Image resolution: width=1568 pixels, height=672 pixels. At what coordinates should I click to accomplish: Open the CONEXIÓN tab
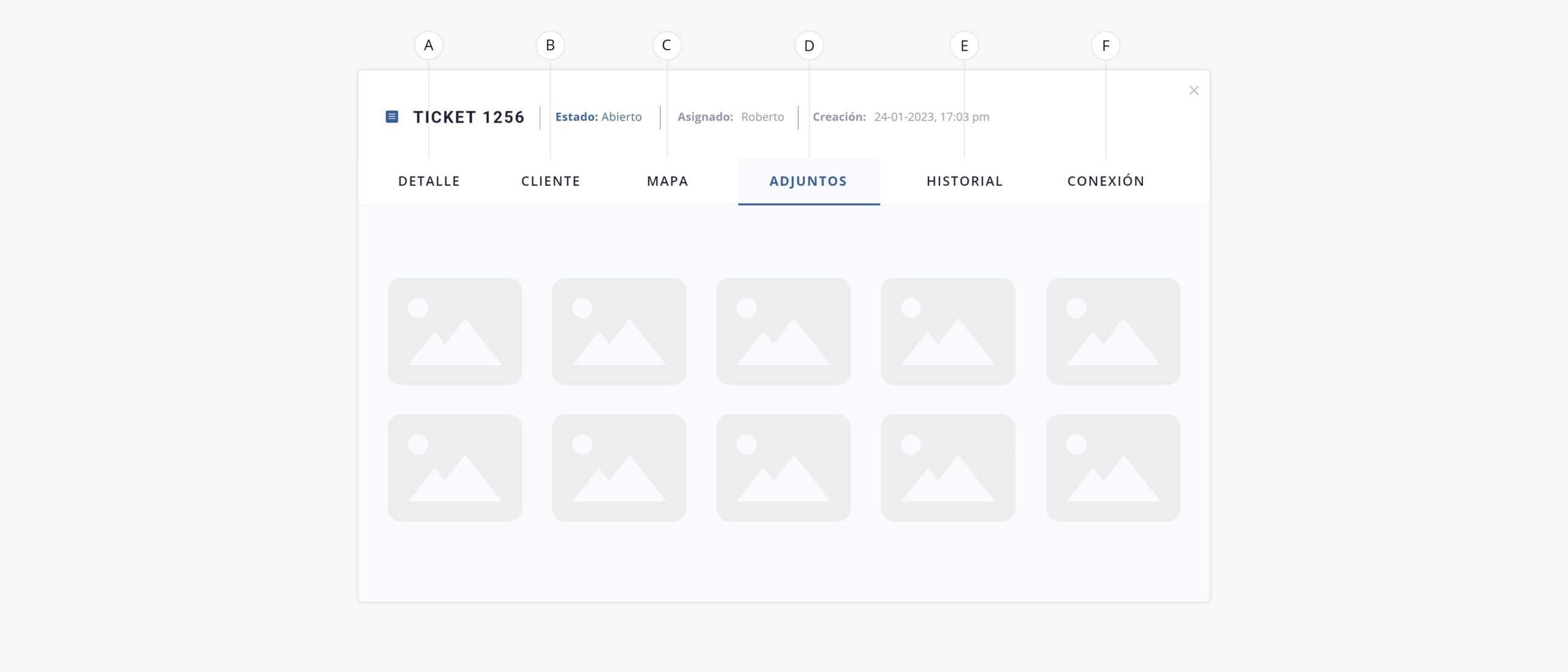click(x=1106, y=181)
